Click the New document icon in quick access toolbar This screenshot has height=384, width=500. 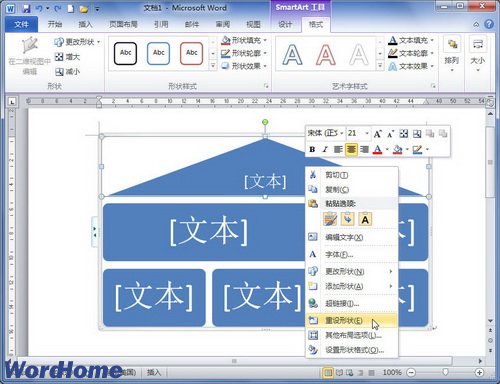tap(71, 9)
